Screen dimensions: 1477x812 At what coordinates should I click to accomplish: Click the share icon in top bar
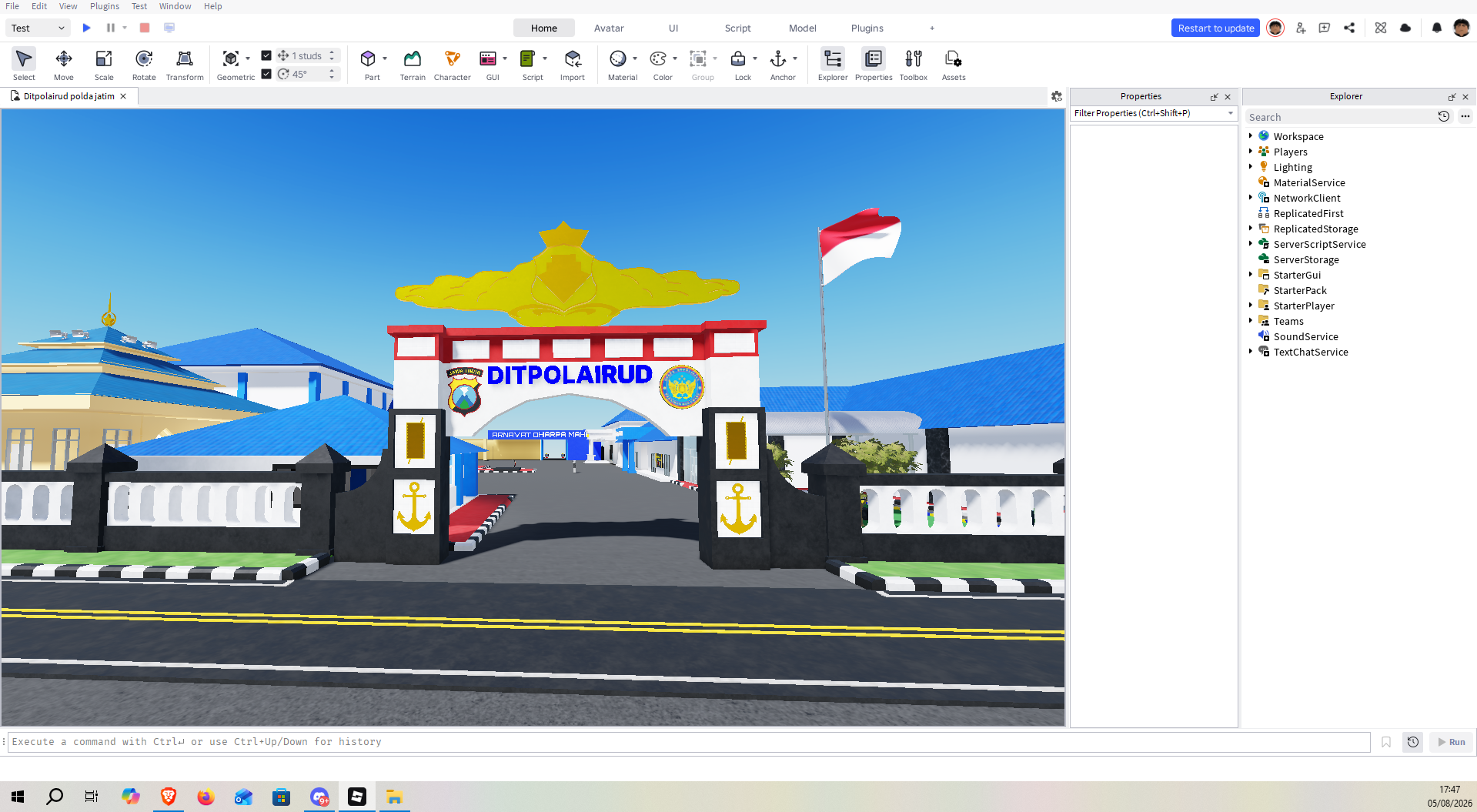click(1349, 28)
